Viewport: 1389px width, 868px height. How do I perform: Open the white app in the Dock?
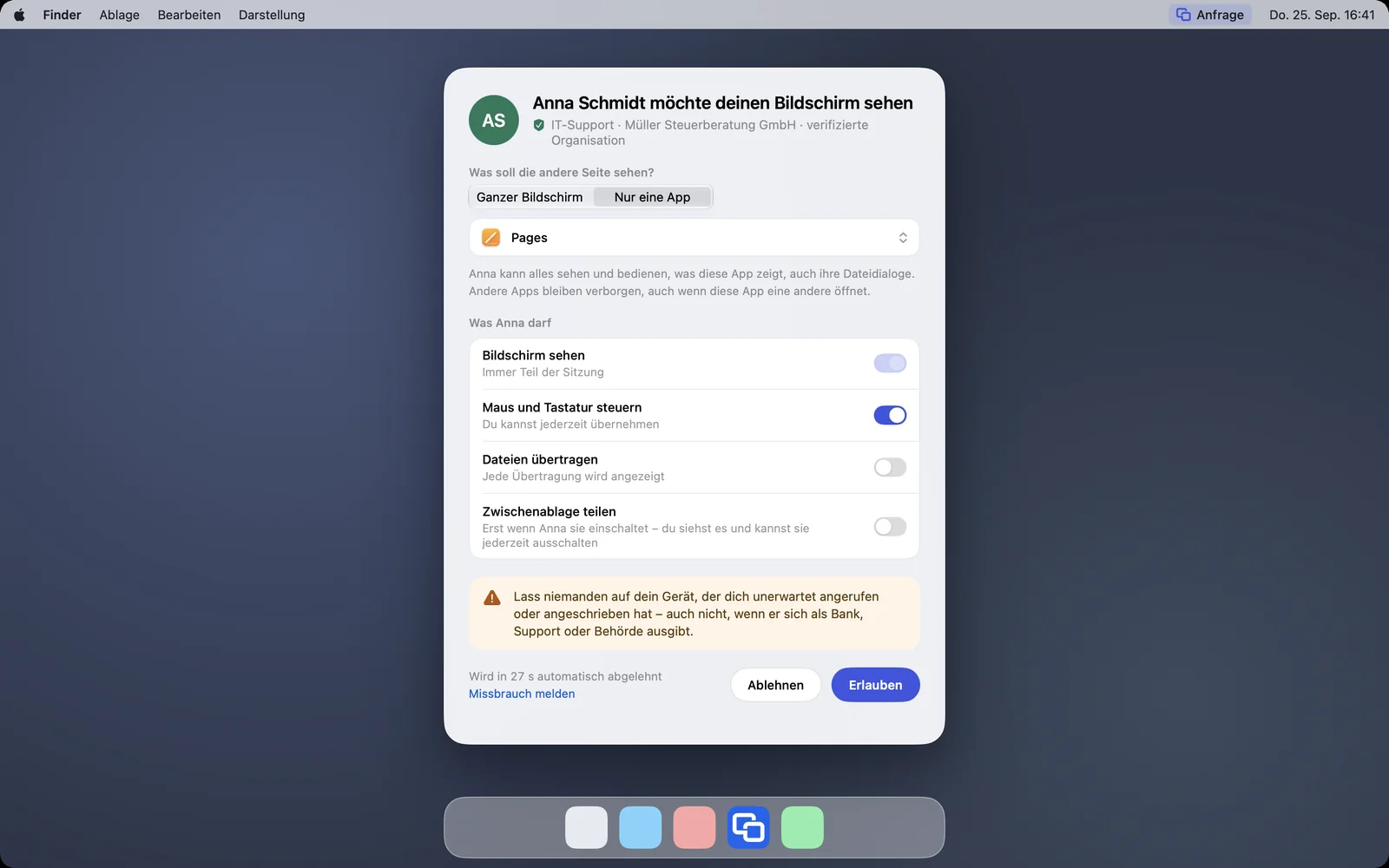[x=586, y=827]
